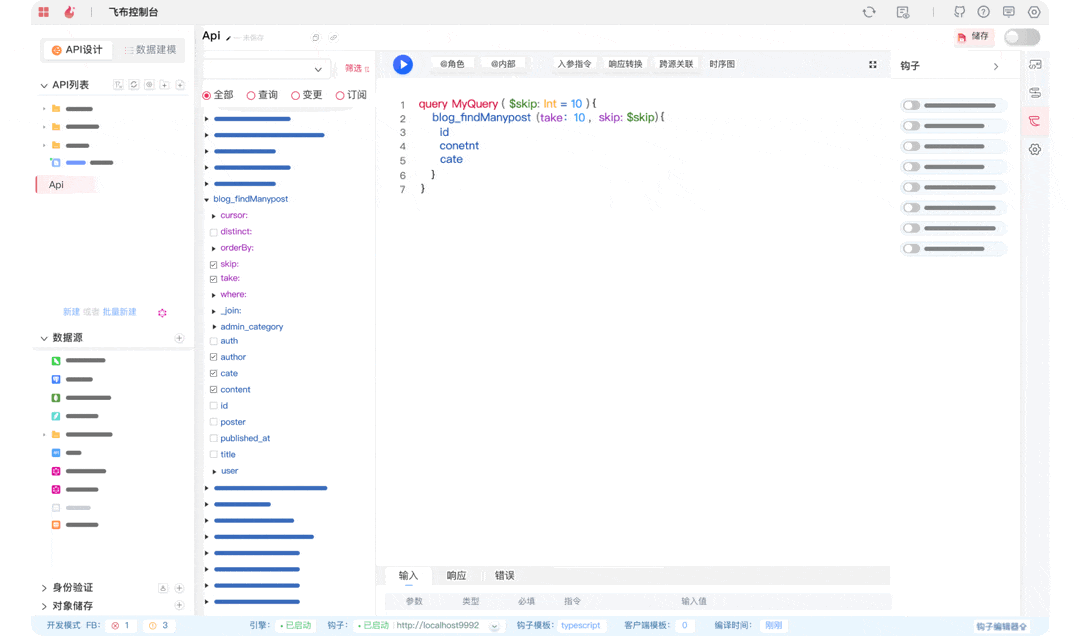The height and width of the screenshot is (636, 1080).
Task: Open the top right sidebar panel icon
Action: [1035, 64]
